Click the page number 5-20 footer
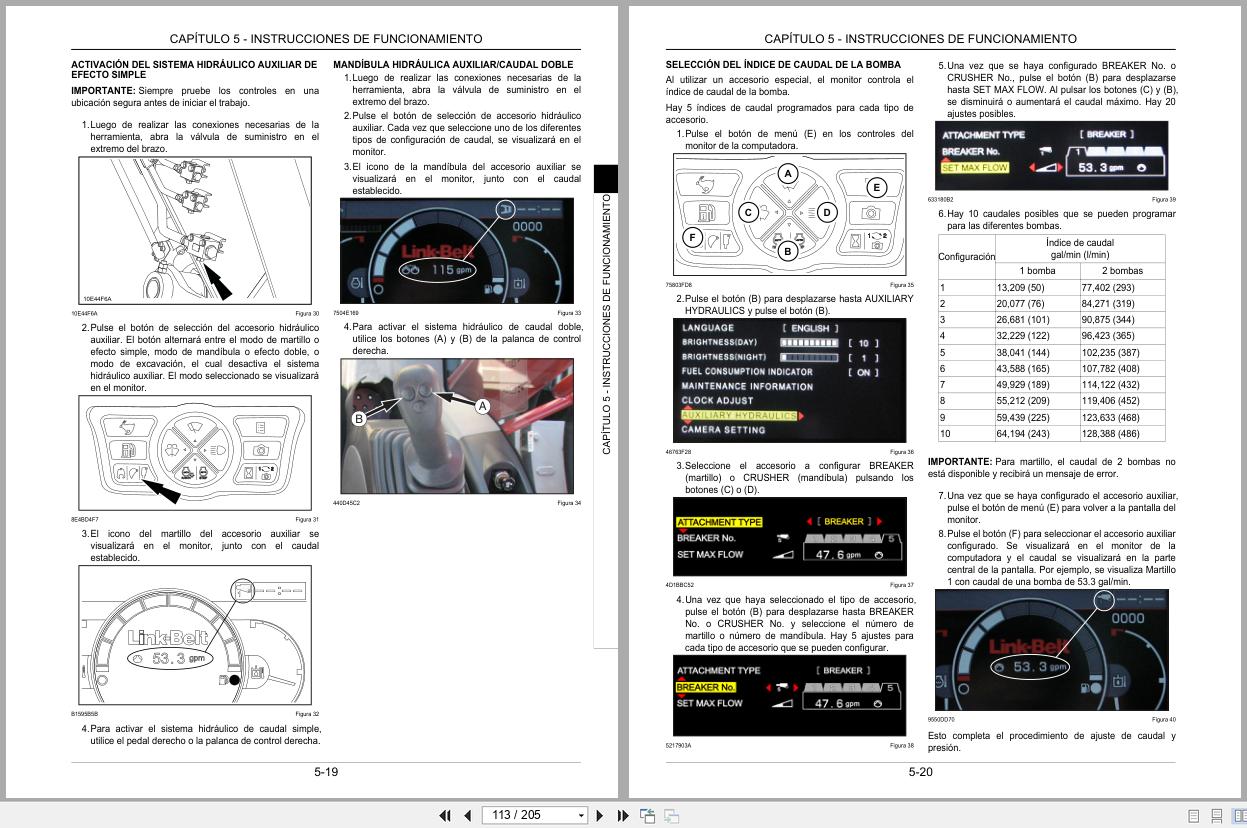1247x828 pixels. (x=920, y=771)
